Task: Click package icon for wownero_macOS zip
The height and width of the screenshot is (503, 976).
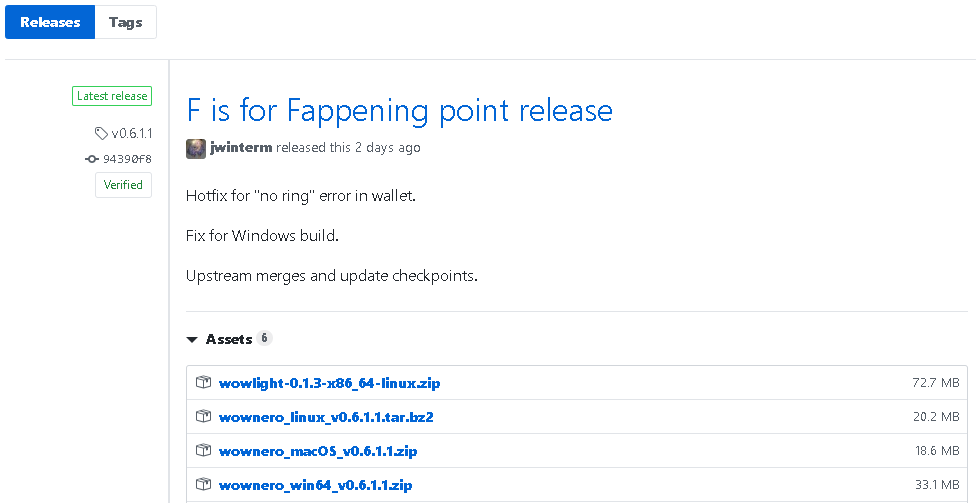Action: [x=203, y=451]
